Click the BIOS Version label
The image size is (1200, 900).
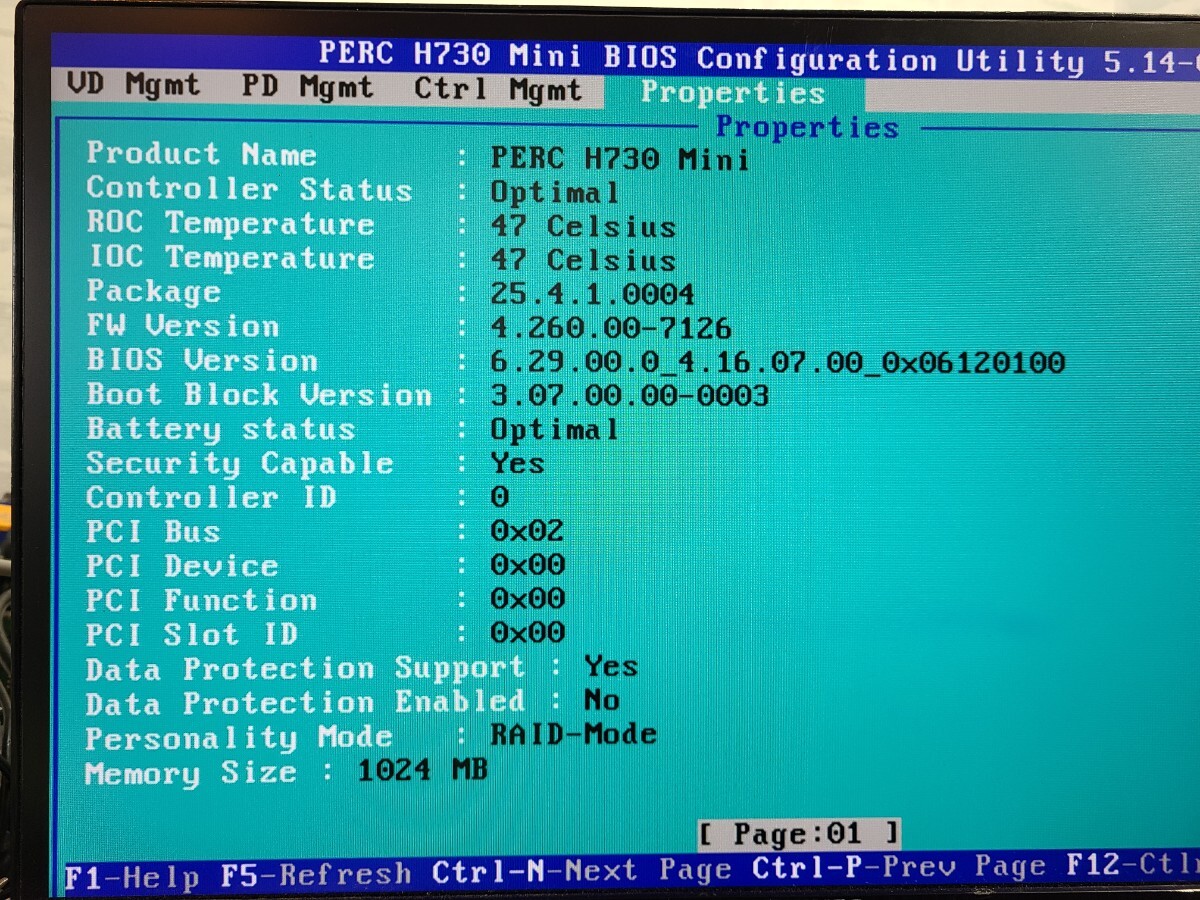pos(202,360)
